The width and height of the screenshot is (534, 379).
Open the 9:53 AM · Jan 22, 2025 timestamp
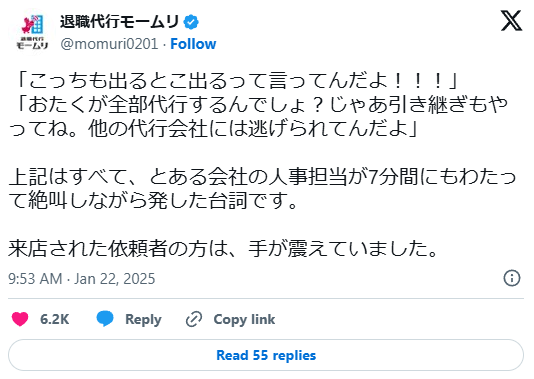(82, 279)
